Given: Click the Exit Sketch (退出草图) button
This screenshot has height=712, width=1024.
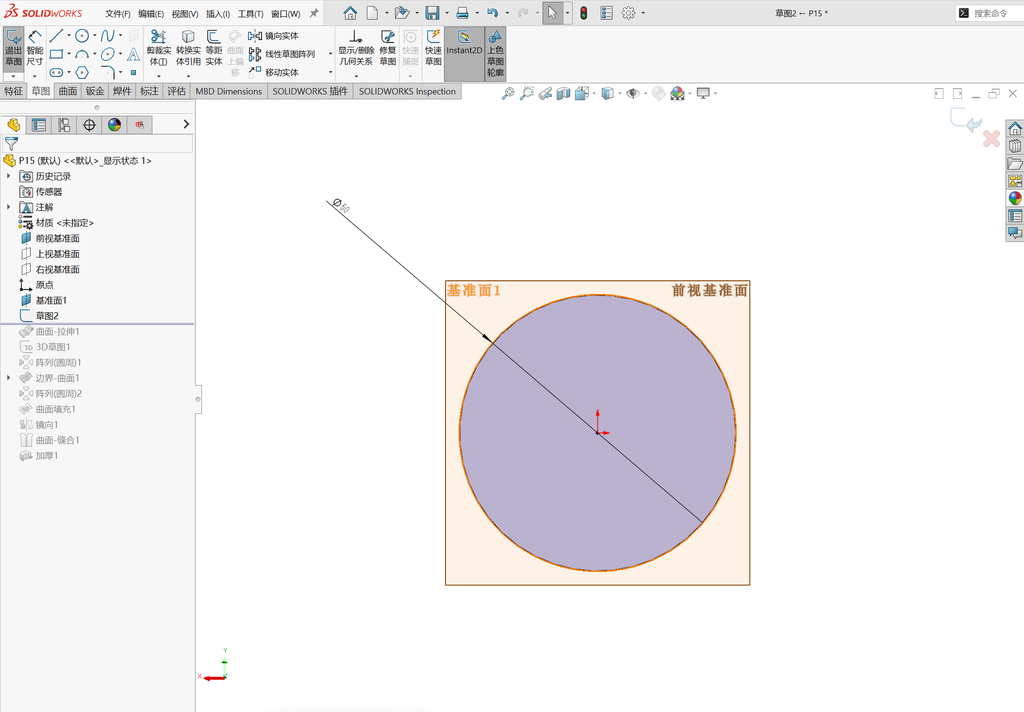Looking at the screenshot, I should pyautogui.click(x=13, y=48).
